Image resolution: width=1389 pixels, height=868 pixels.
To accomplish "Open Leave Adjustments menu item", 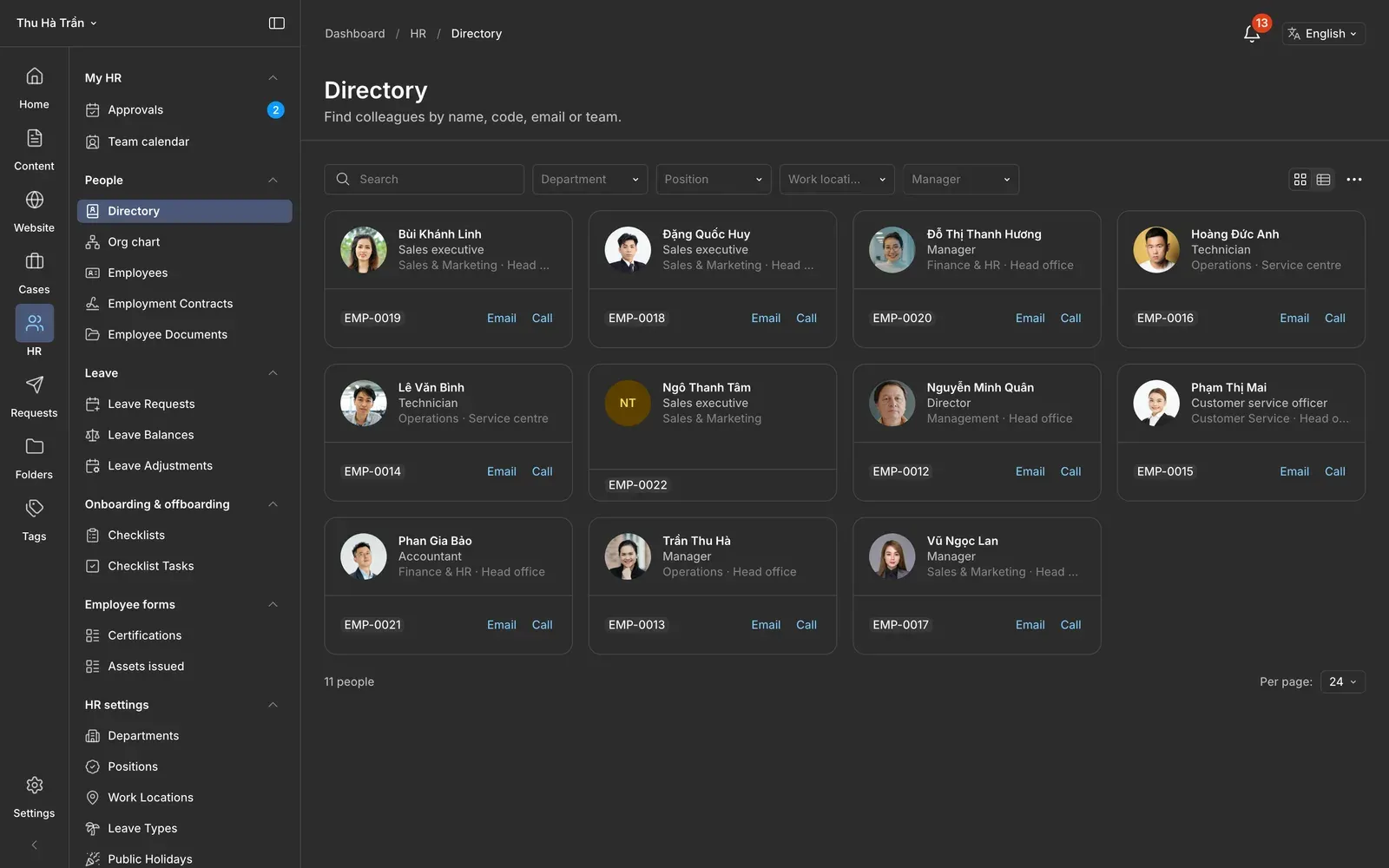I will (185, 466).
